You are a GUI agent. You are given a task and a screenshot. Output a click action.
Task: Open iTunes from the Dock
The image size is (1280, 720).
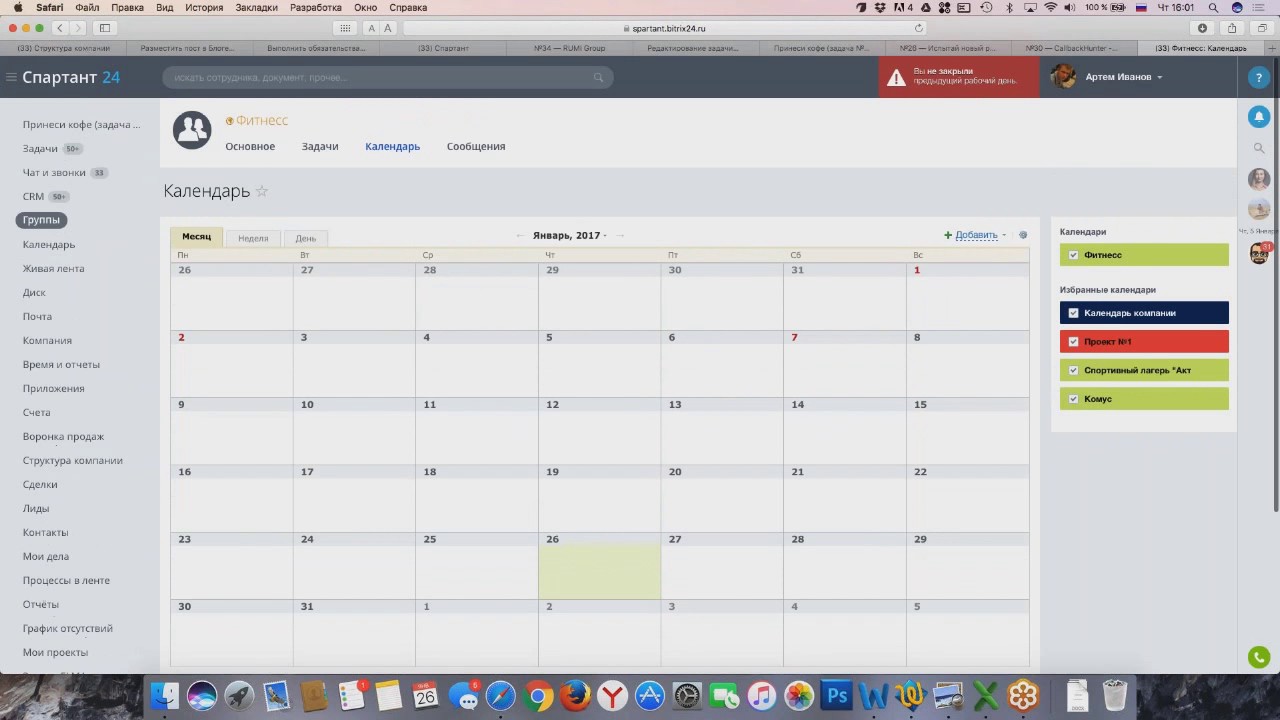tap(762, 695)
